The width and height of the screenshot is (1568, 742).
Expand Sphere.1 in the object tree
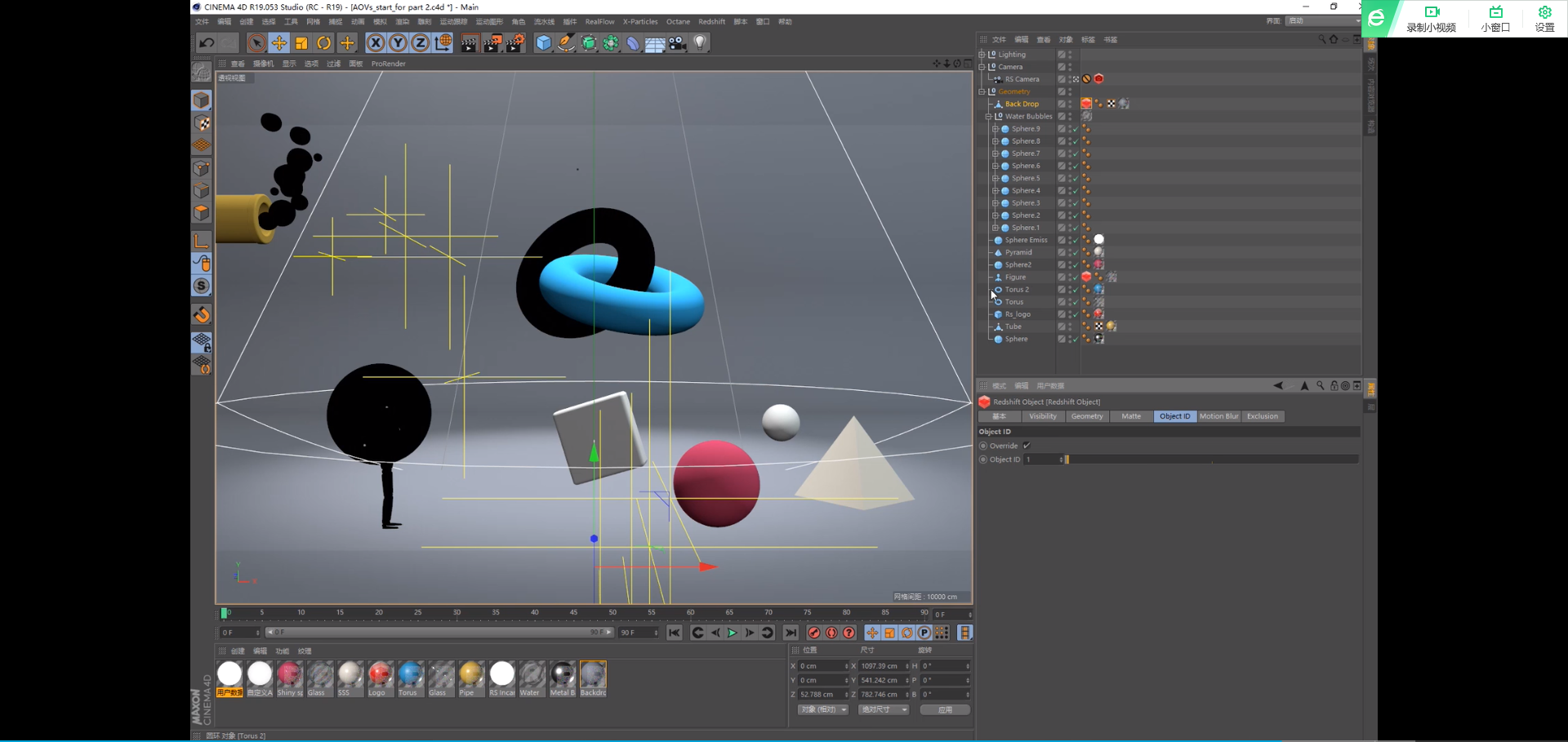point(995,228)
